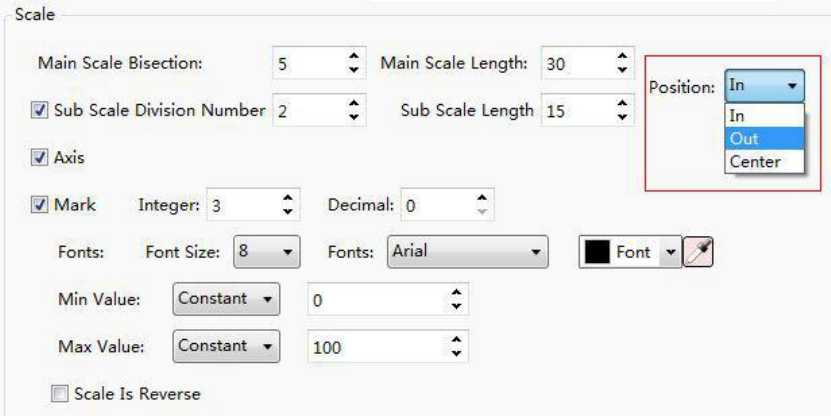Click the Max Value number field
Screen dimensions: 831x416
tap(375, 348)
